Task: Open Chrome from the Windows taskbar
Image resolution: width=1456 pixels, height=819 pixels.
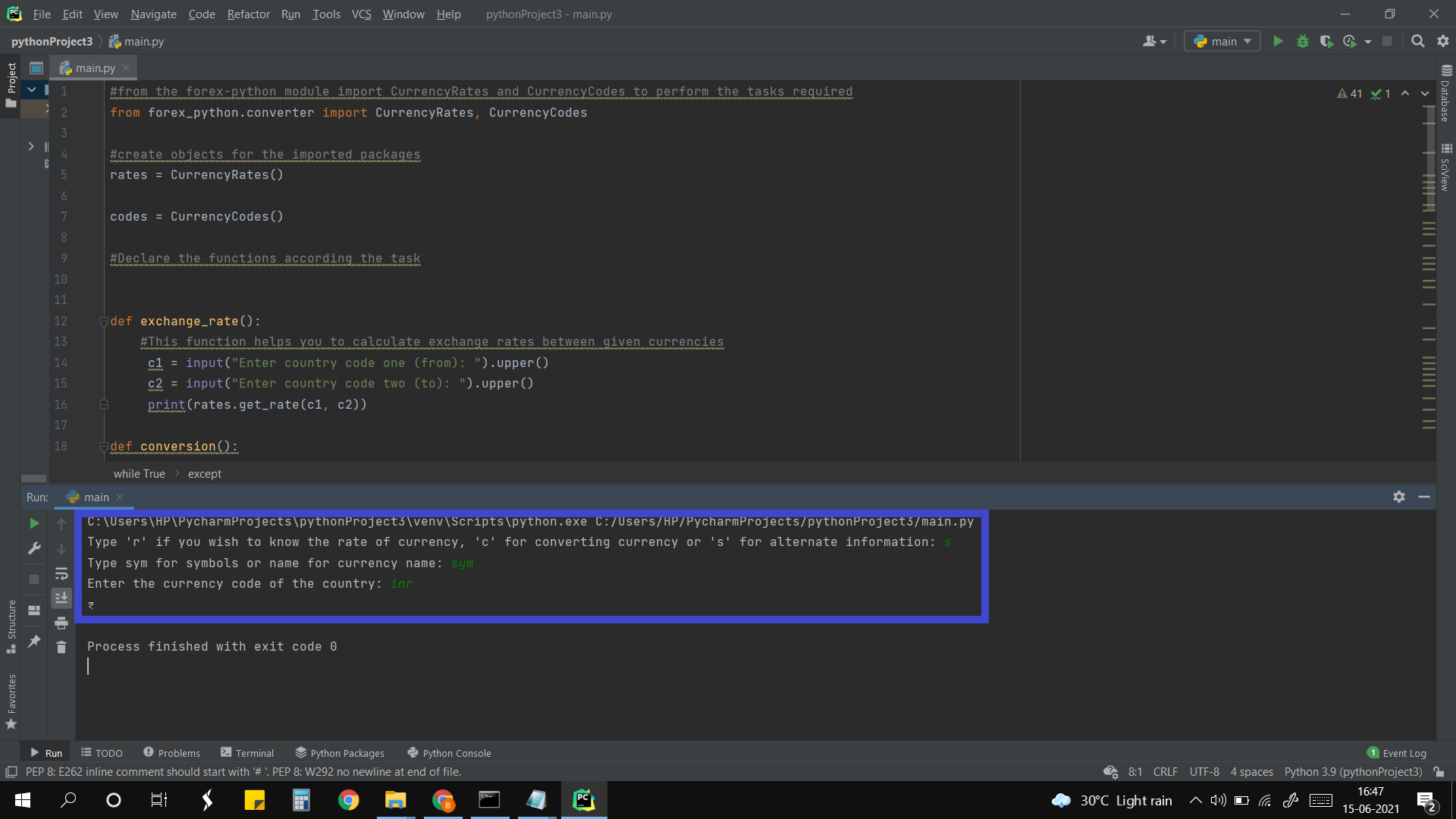Action: pyautogui.click(x=348, y=800)
